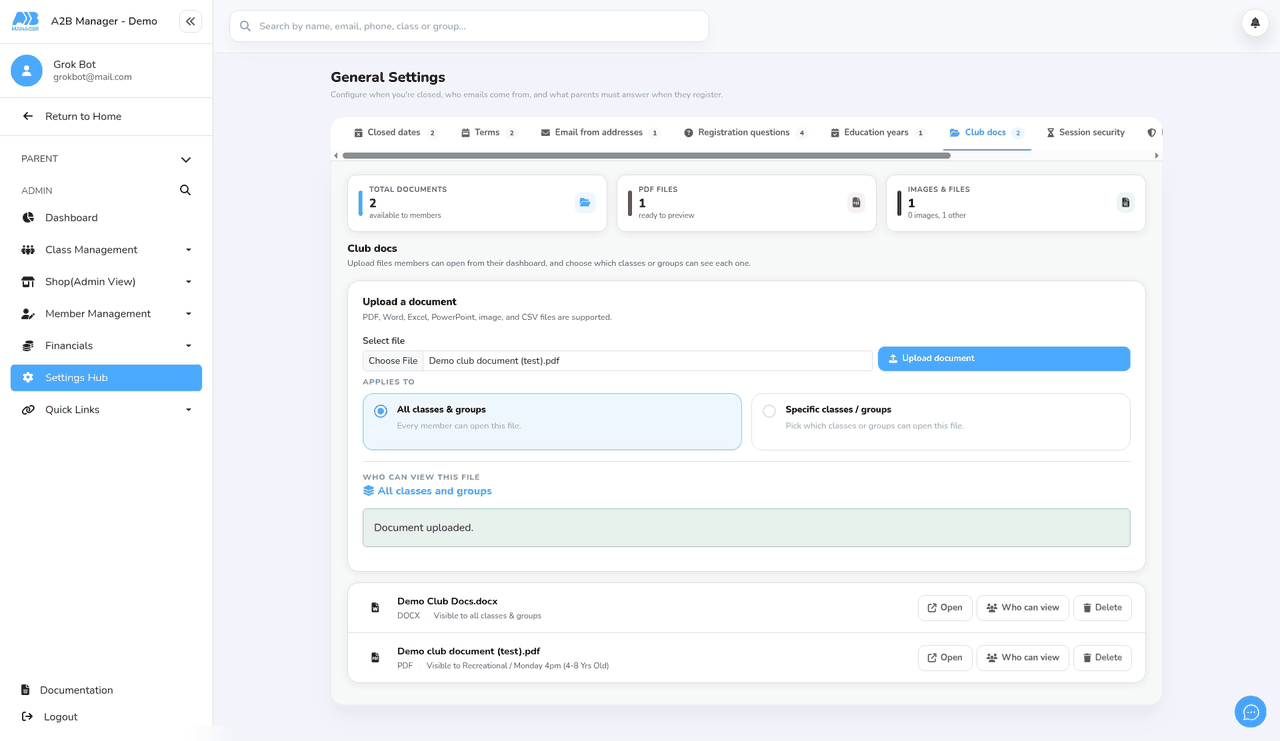Click the PDF Files card icon
Image resolution: width=1280 pixels, height=741 pixels.
pyautogui.click(x=856, y=203)
